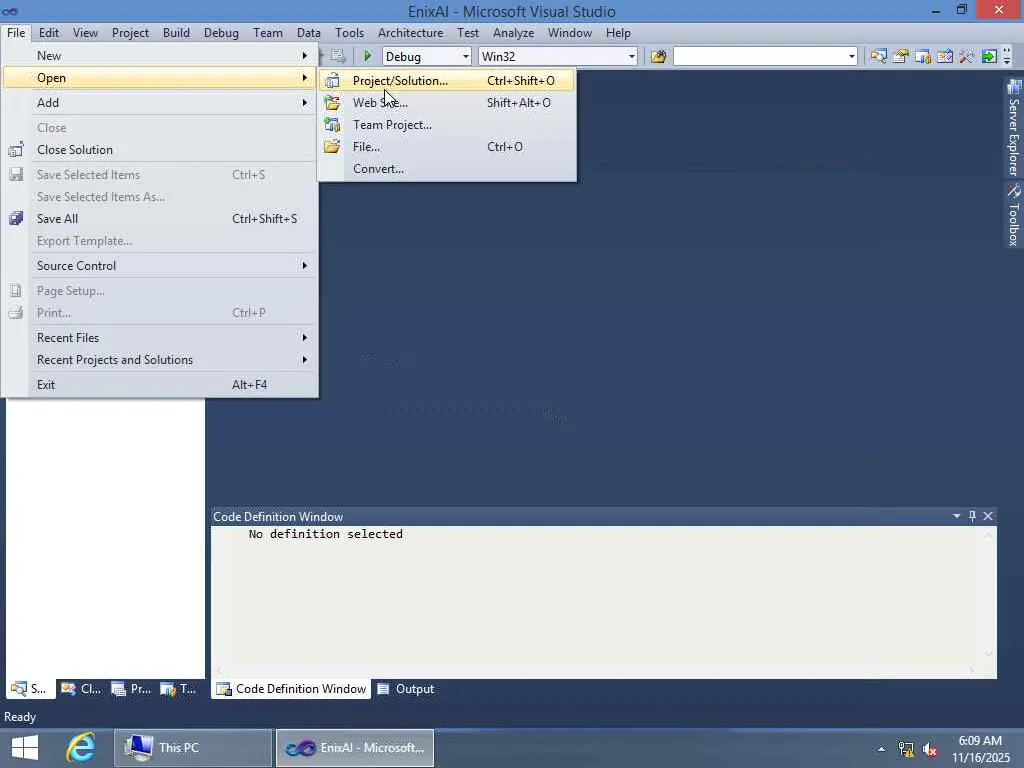Open the Properties Window toolbar icon
Image resolution: width=1024 pixels, height=768 pixels.
901,56
